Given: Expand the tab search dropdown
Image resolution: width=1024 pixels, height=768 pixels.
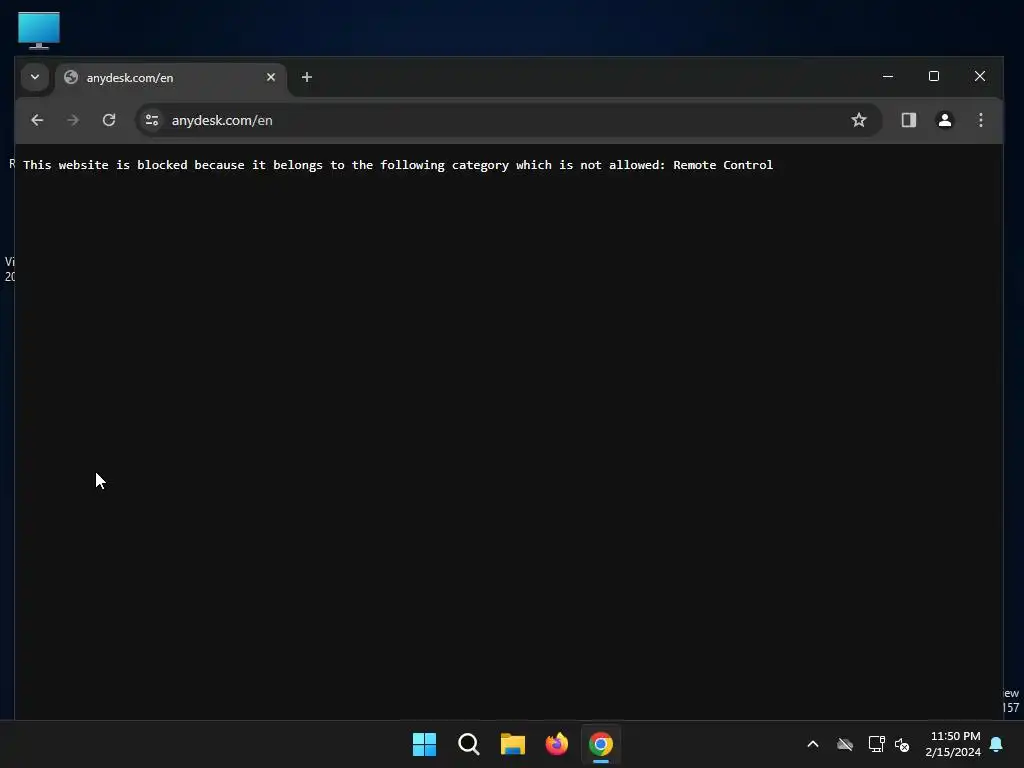Looking at the screenshot, I should tap(35, 77).
